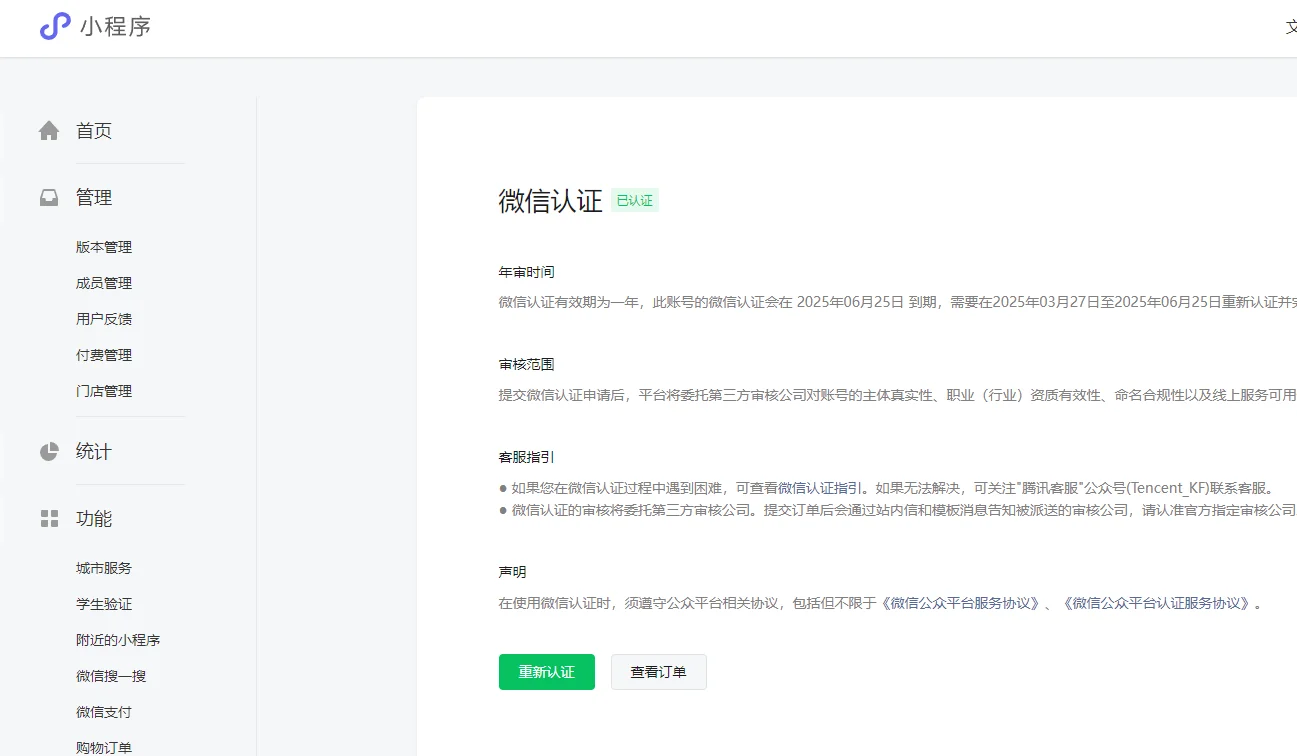The height and width of the screenshot is (756, 1297).
Task: Open the 微信认证指引 link
Action: click(820, 488)
